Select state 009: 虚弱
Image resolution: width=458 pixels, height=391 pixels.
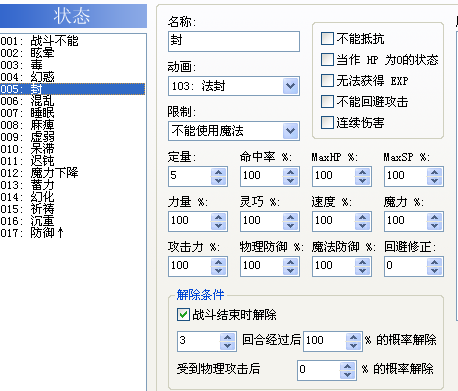(x=73, y=137)
